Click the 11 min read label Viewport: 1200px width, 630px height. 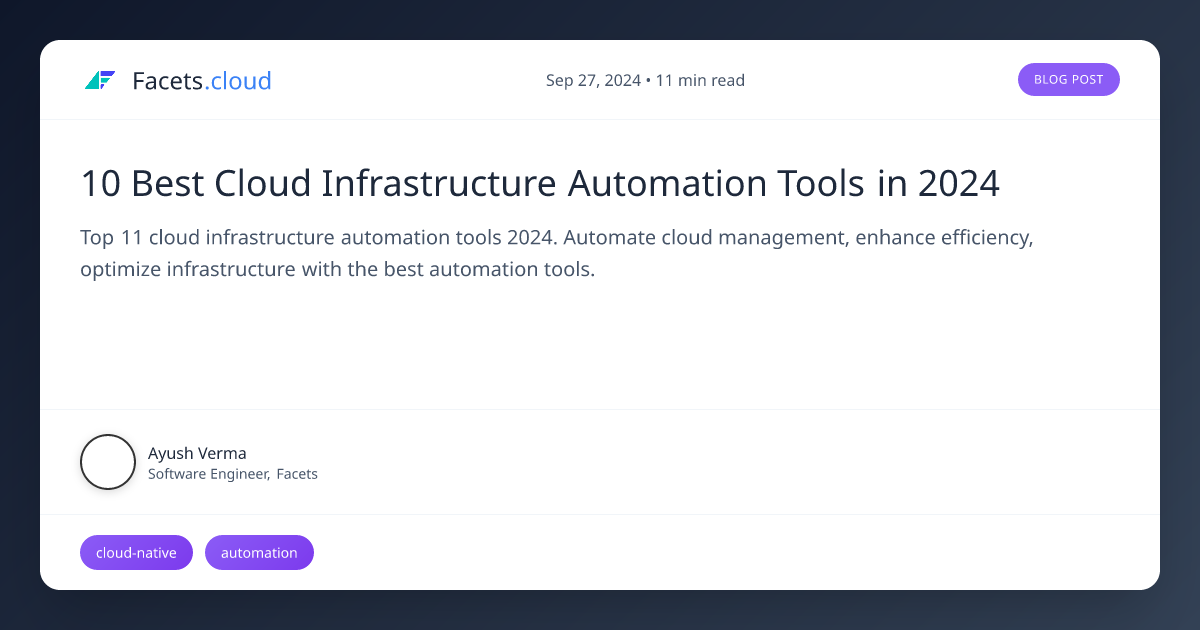tap(700, 80)
